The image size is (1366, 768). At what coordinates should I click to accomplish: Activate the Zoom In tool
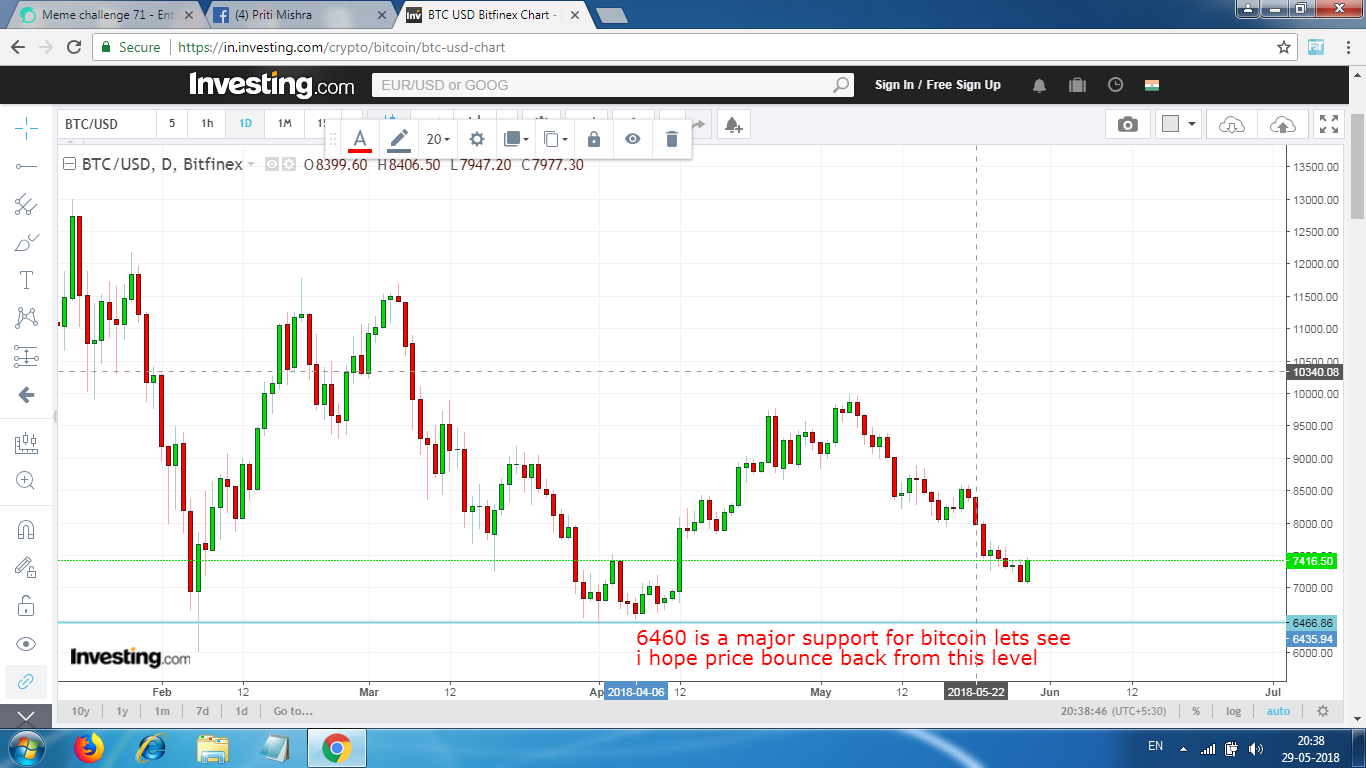click(x=26, y=480)
